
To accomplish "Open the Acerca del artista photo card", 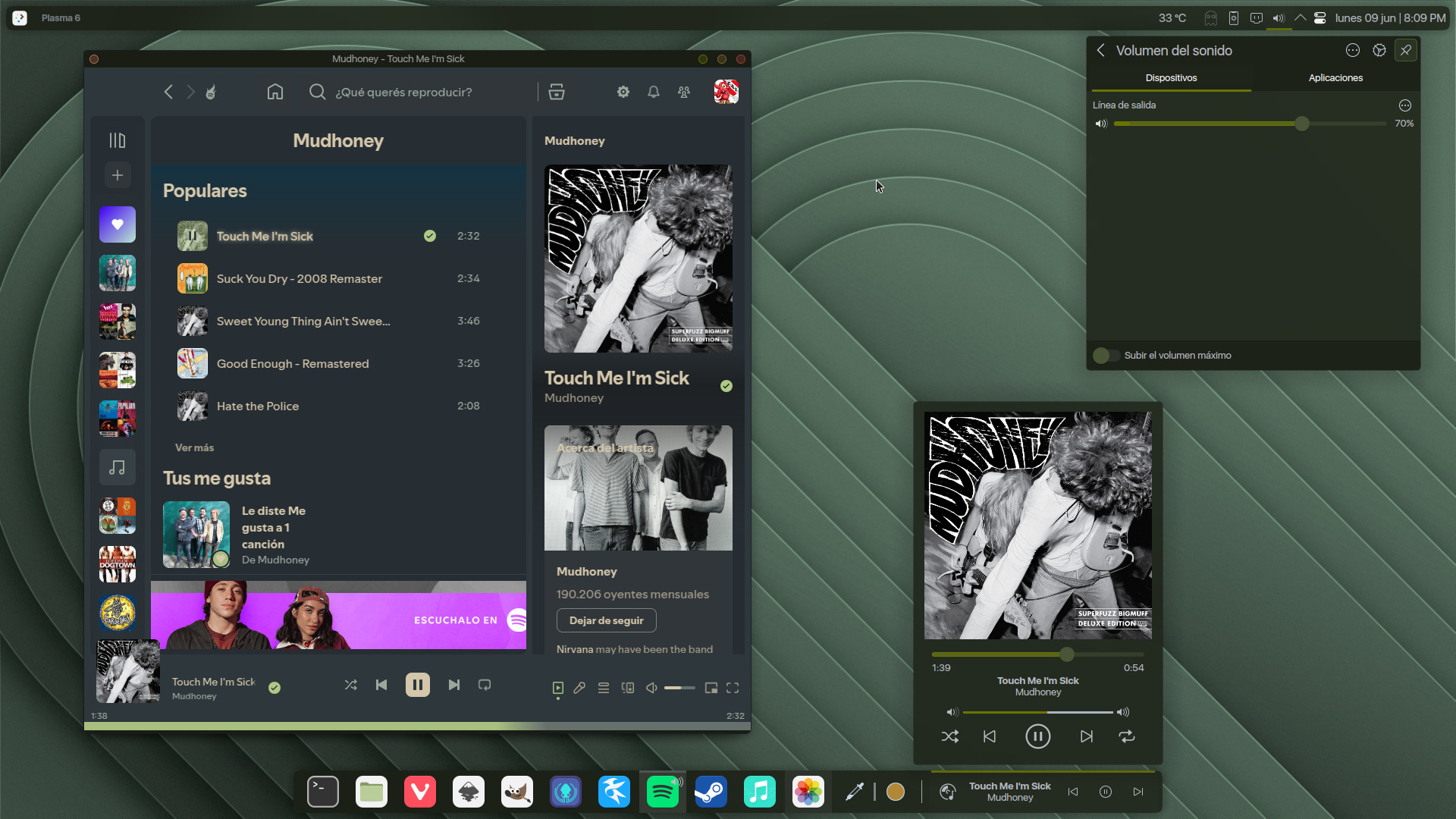I will 639,488.
